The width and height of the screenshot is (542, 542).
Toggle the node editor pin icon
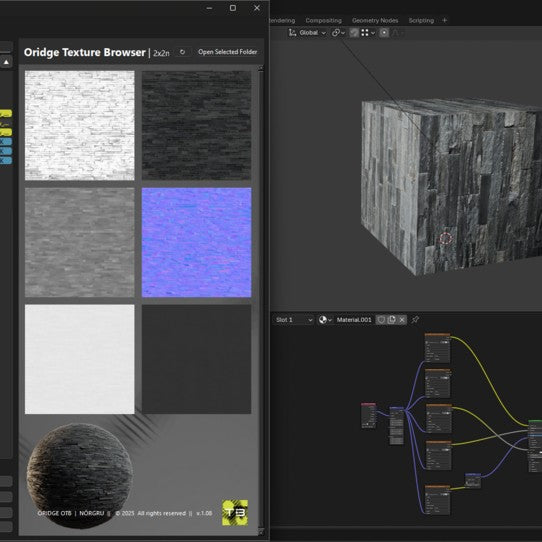pos(415,320)
